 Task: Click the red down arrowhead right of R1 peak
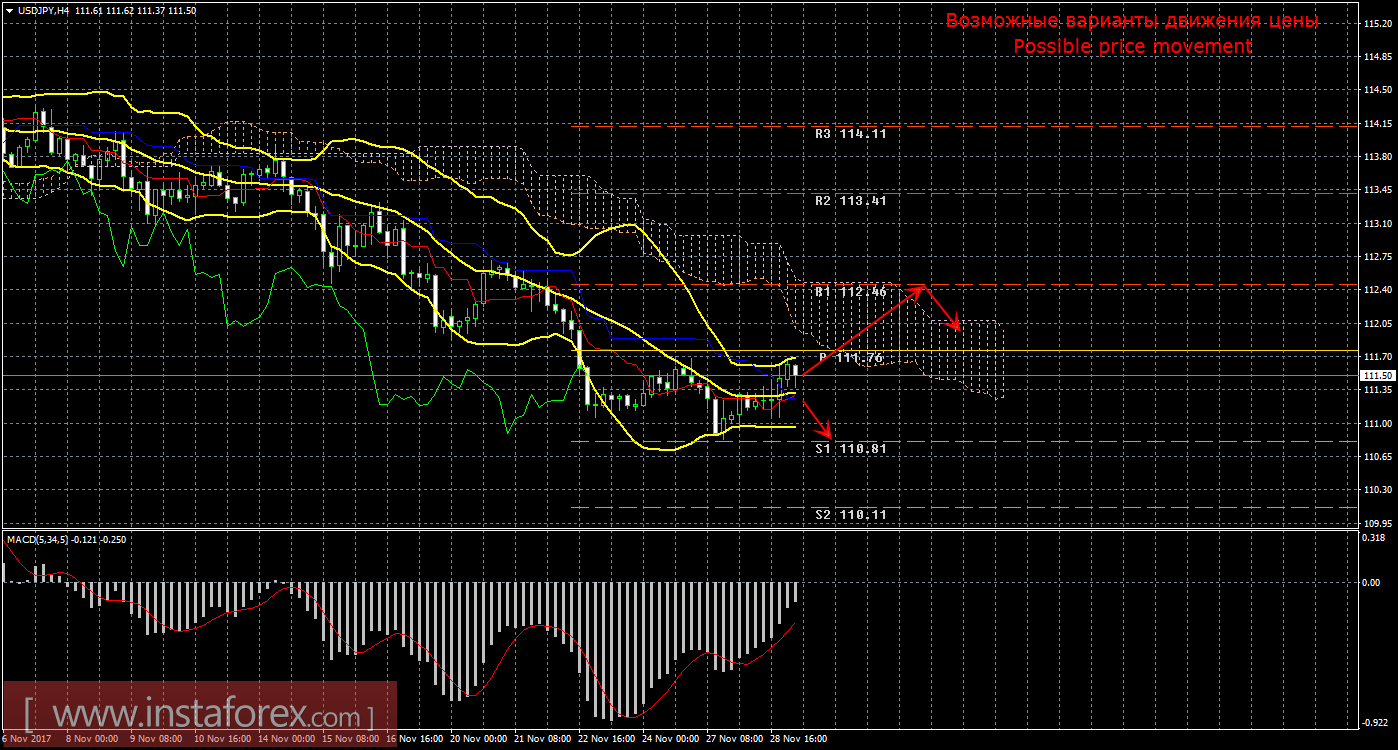(x=957, y=326)
